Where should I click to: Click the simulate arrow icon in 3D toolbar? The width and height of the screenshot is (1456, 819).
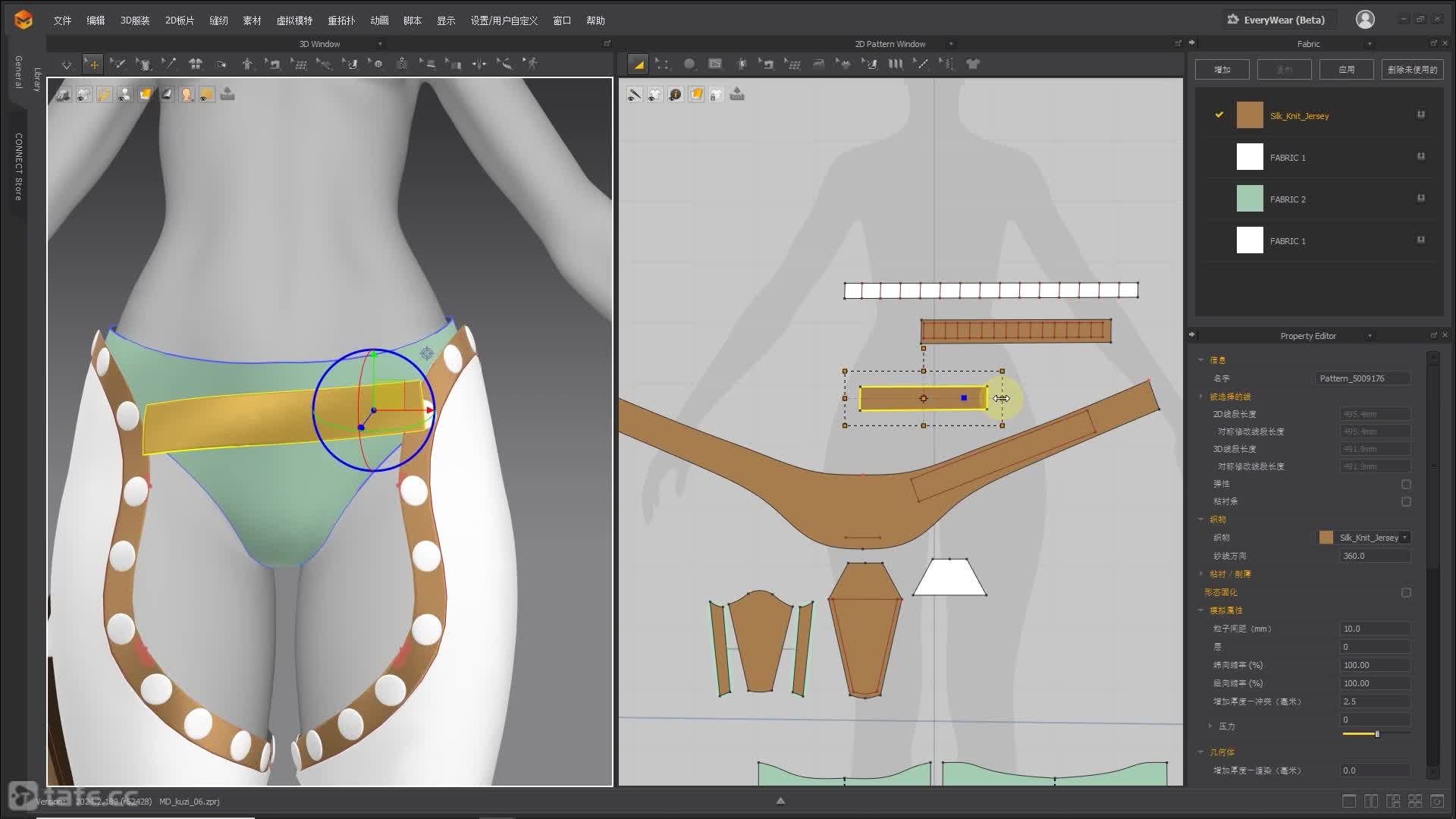[x=67, y=64]
